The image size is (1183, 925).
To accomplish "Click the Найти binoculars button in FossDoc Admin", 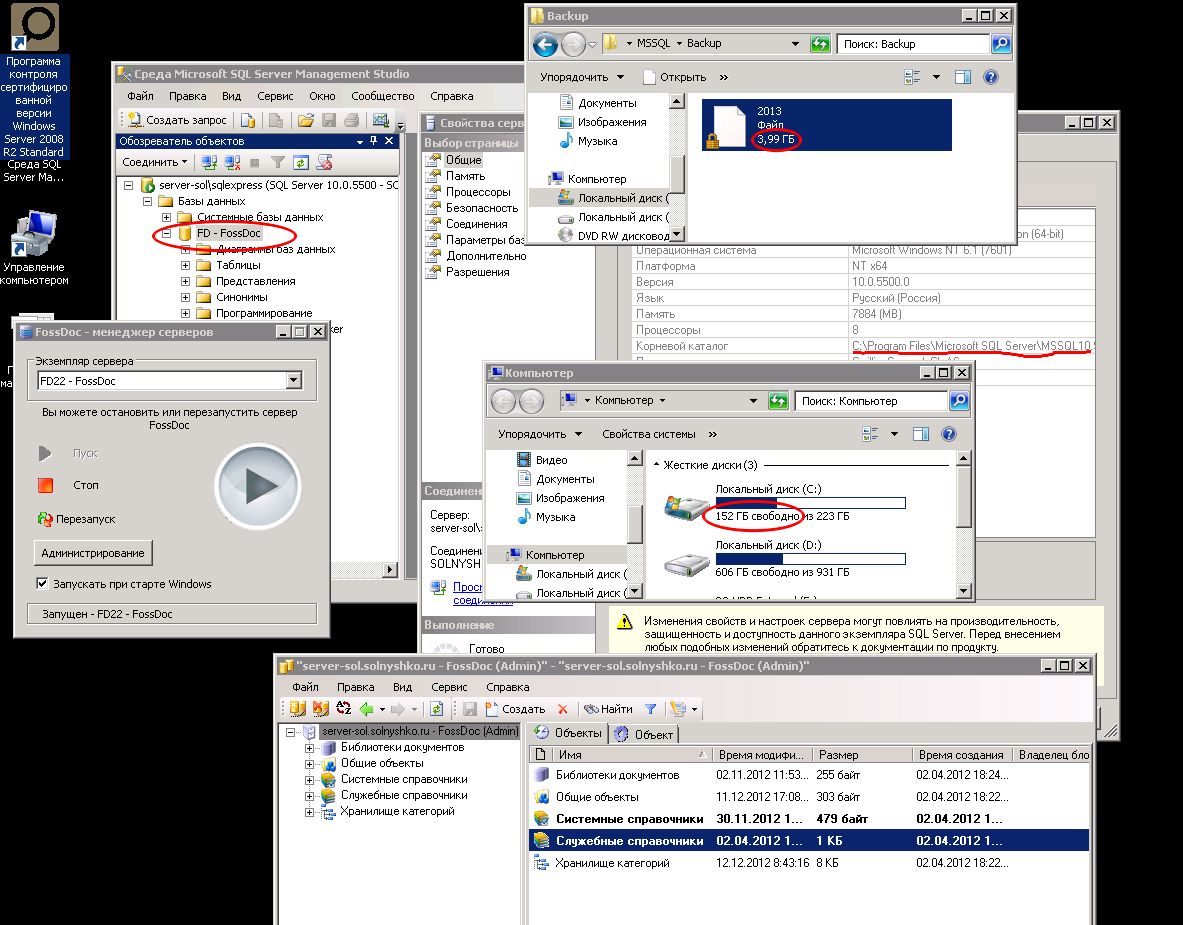I will click(608, 708).
